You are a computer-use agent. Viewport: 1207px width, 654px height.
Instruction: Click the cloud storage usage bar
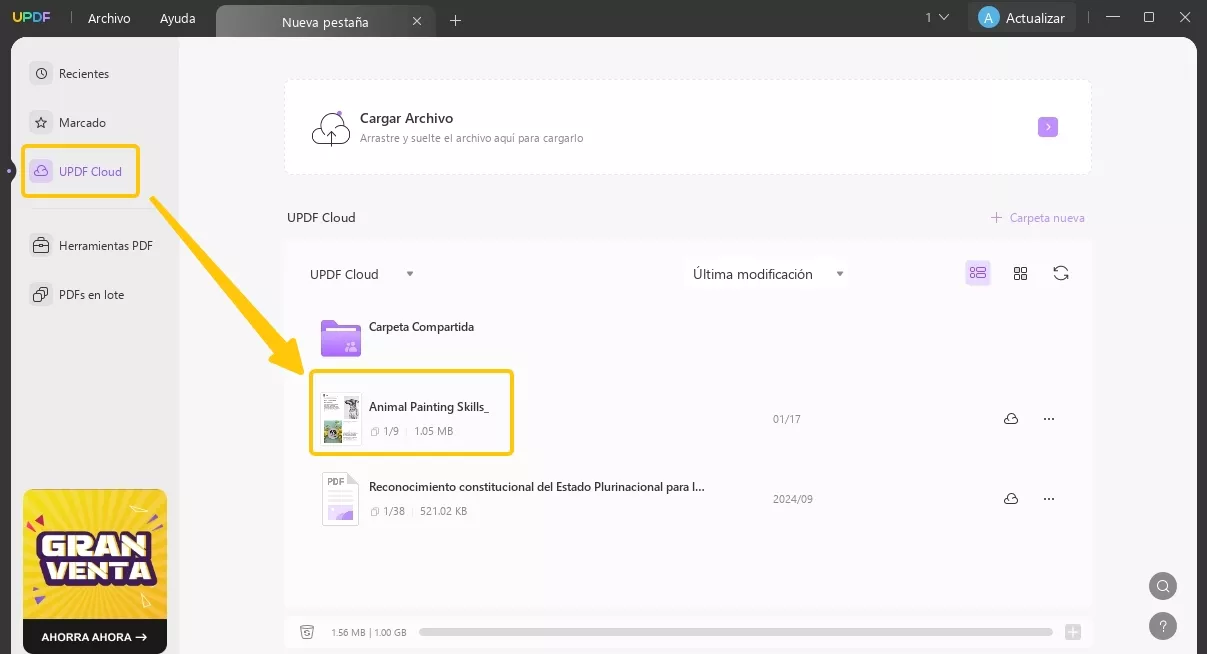pos(736,632)
